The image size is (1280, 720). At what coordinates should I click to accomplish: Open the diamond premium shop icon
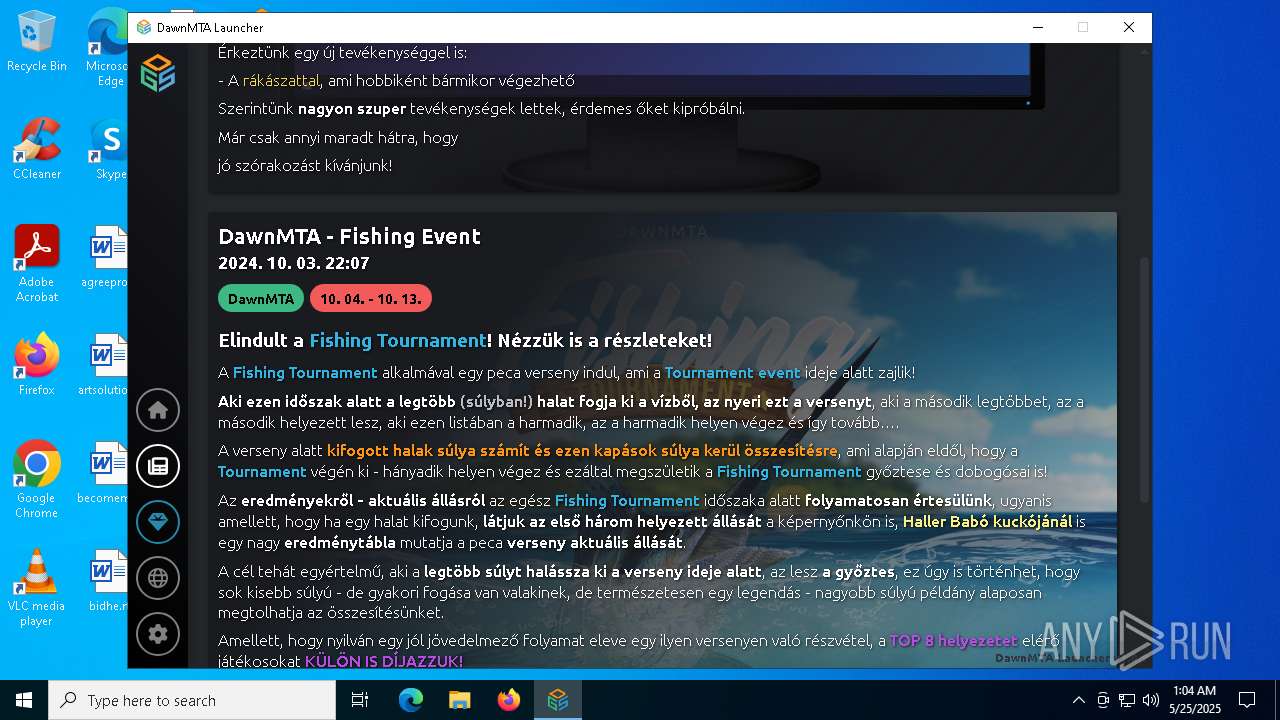(x=158, y=522)
